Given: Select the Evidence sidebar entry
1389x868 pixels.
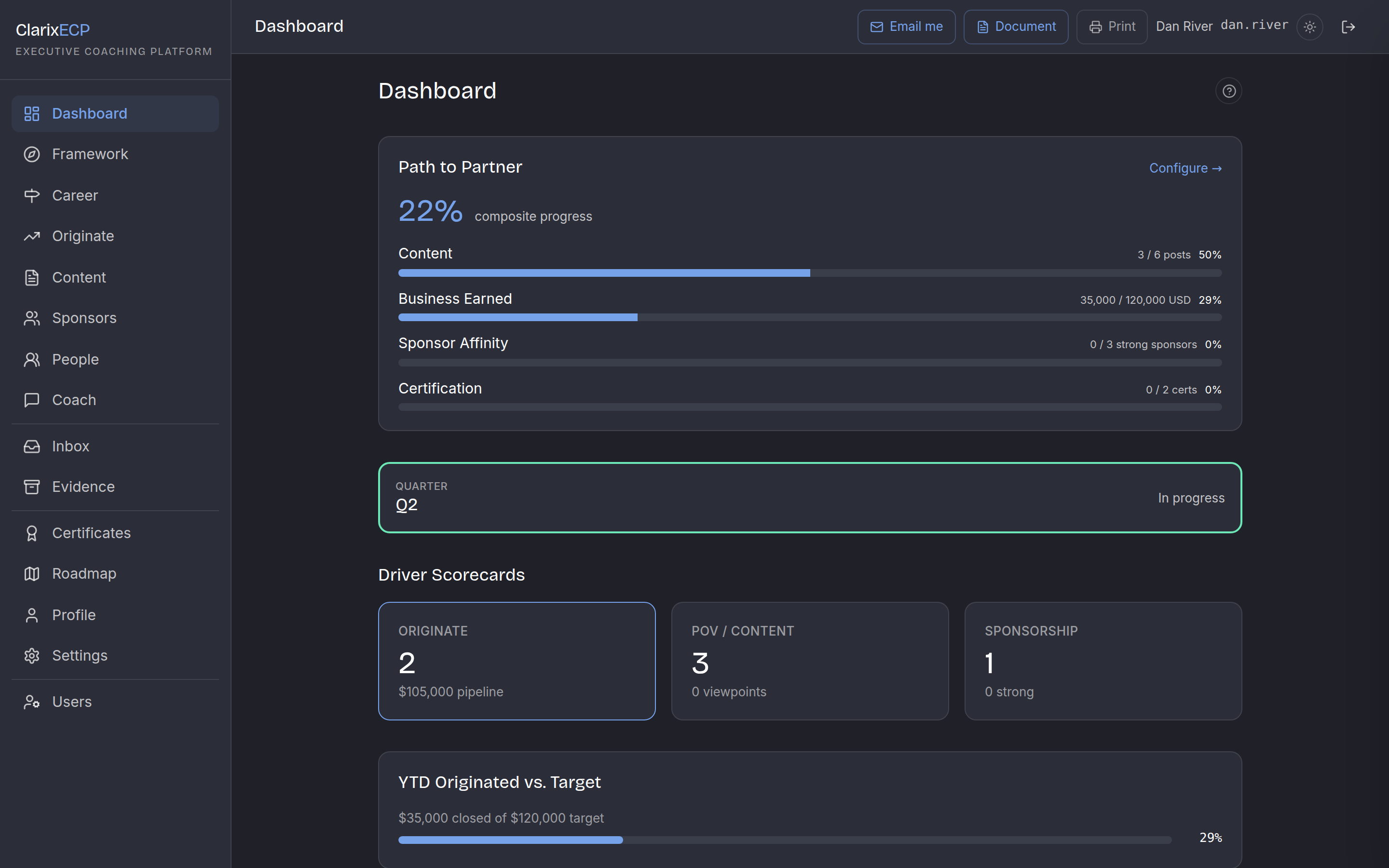Looking at the screenshot, I should point(115,487).
